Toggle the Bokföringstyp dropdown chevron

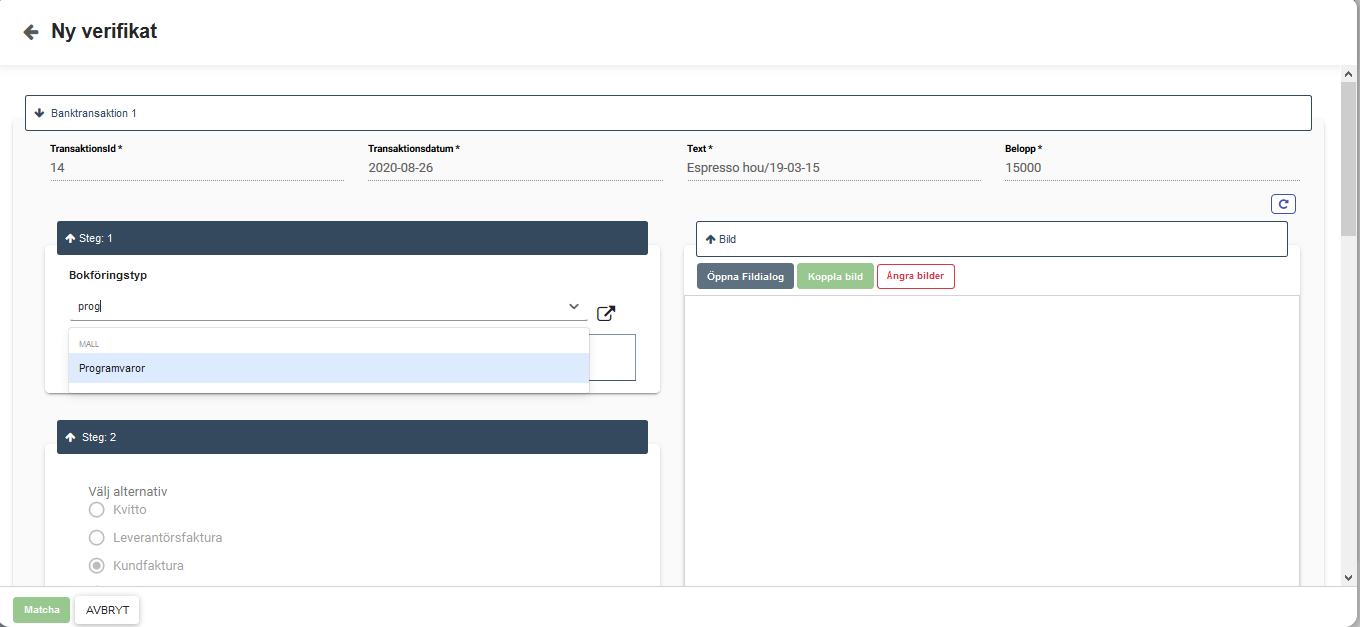point(574,306)
